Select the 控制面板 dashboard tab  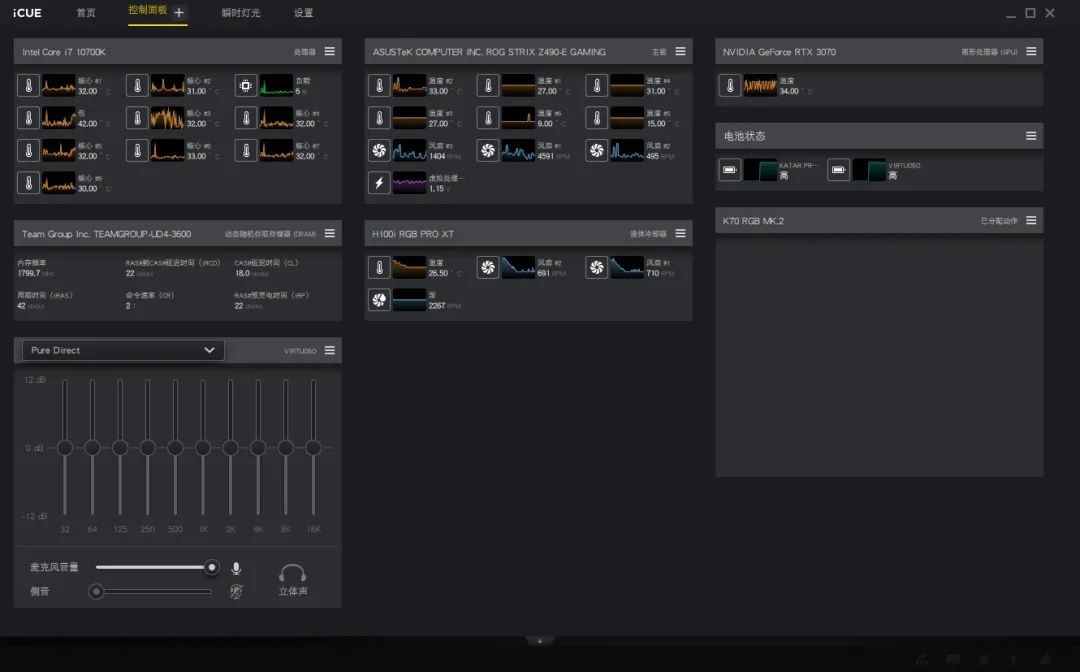pos(147,10)
